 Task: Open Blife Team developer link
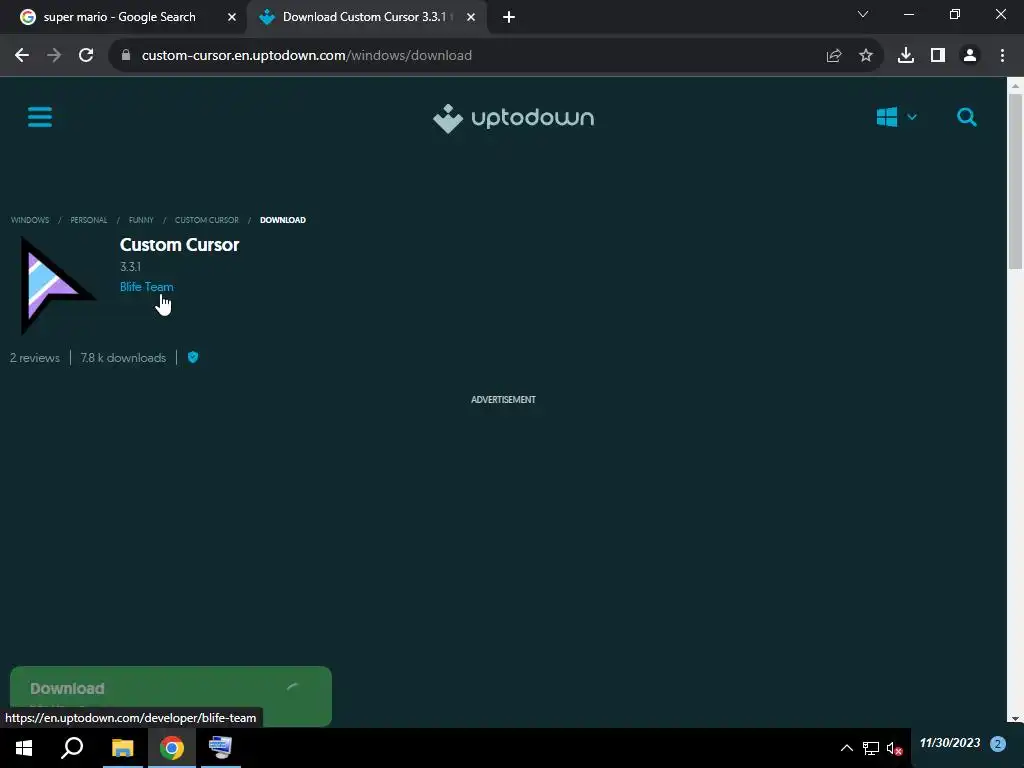(147, 287)
